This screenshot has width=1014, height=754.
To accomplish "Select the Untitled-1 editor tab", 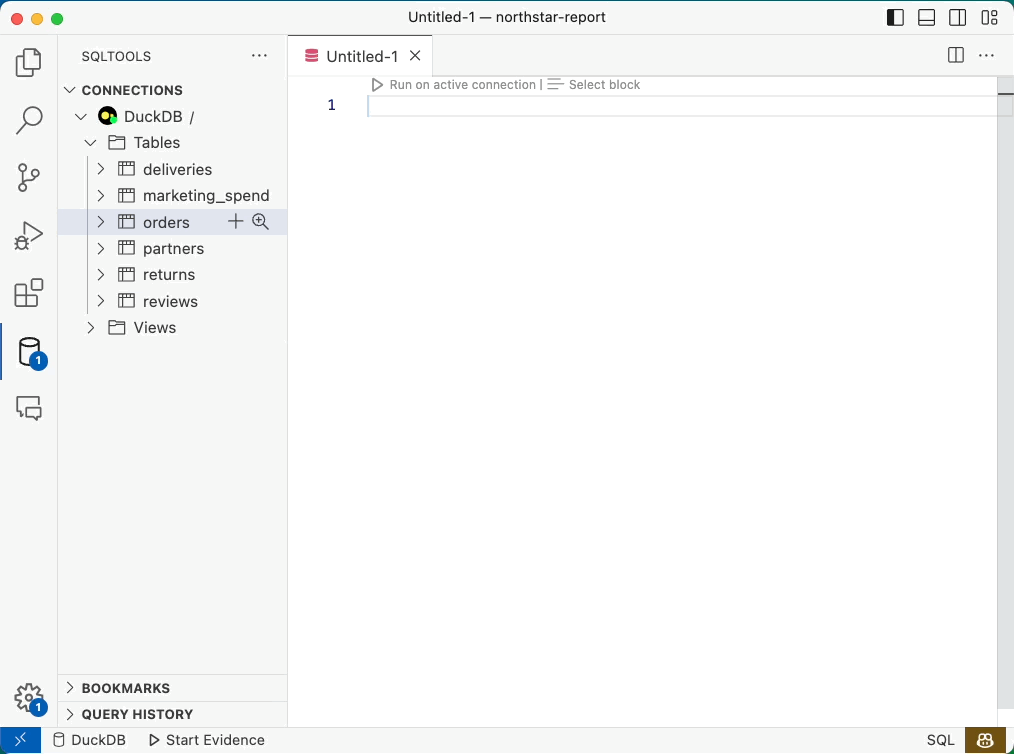I will [x=361, y=56].
